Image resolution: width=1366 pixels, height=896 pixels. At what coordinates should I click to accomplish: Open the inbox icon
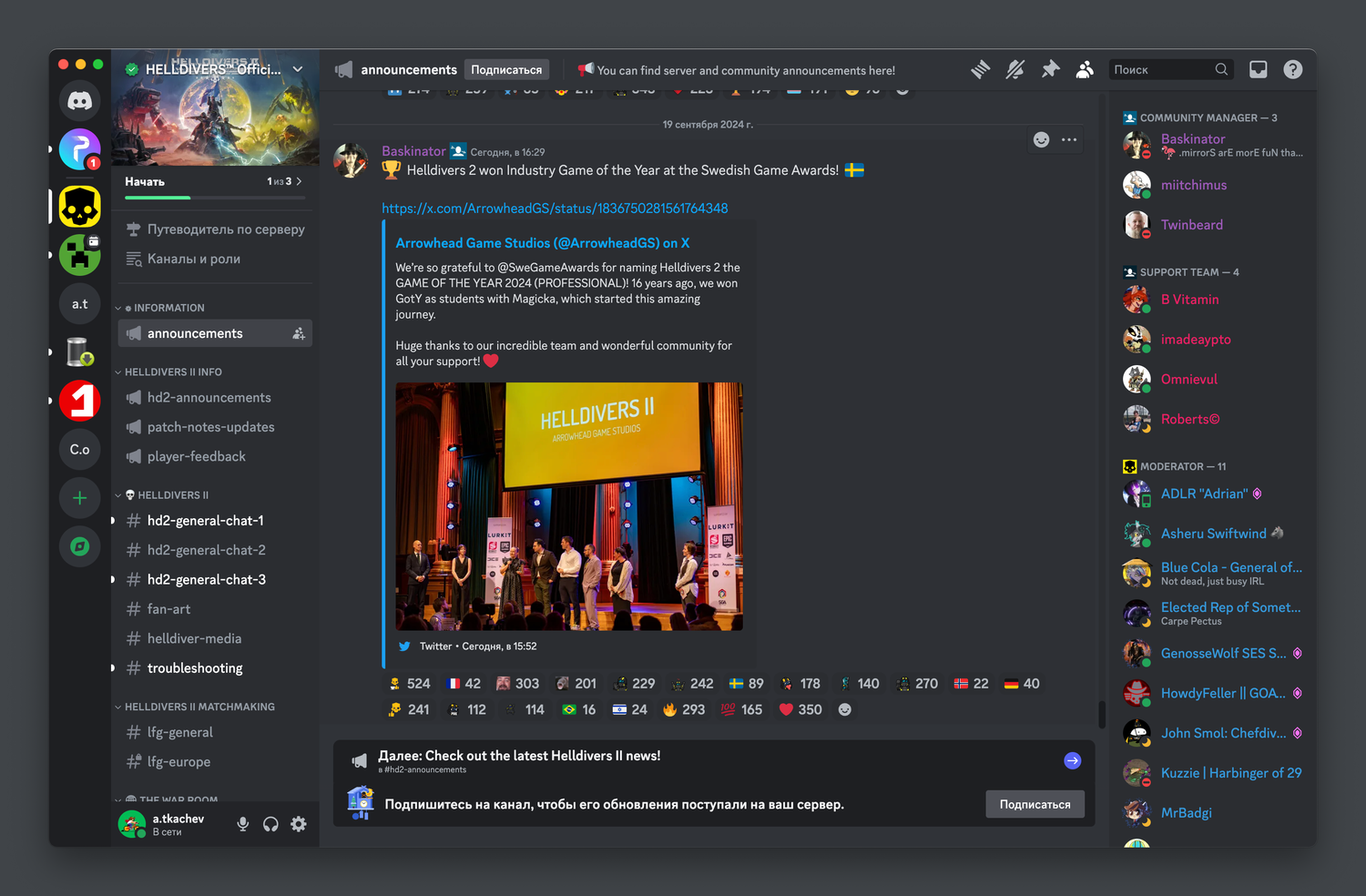[x=1258, y=70]
